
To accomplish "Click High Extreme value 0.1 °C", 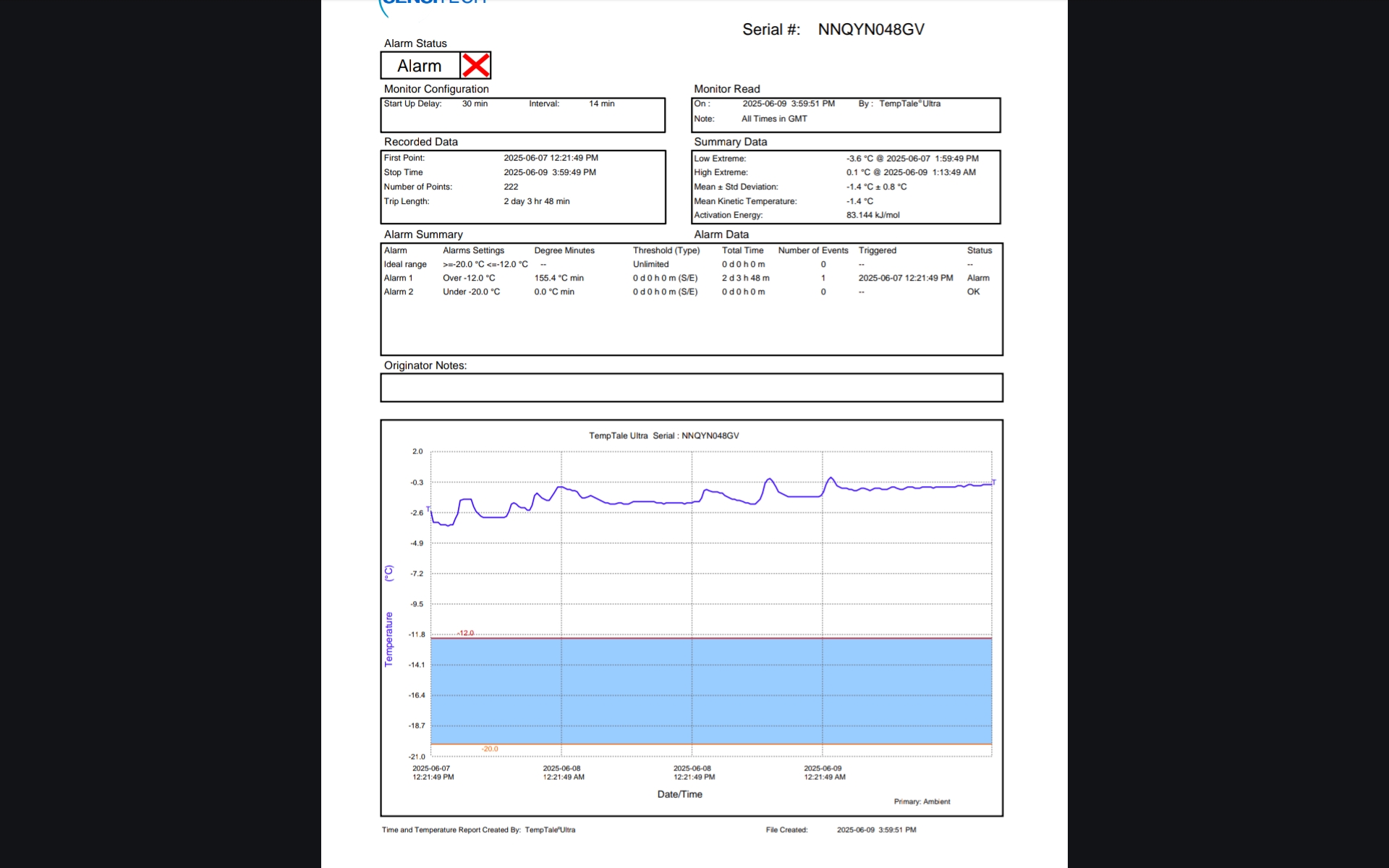I will [859, 172].
